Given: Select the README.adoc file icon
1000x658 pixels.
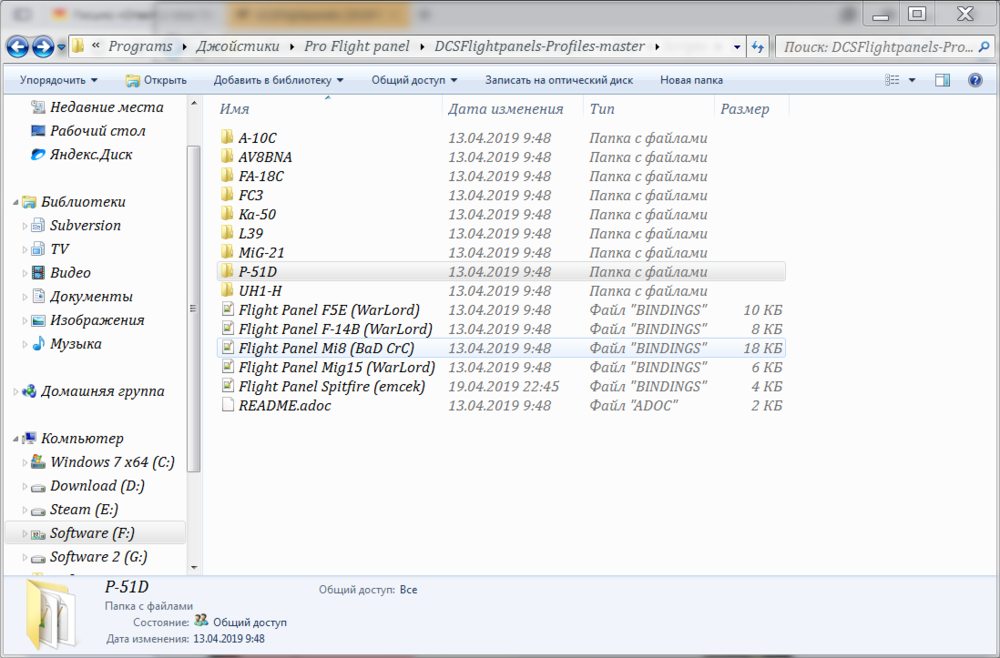Looking at the screenshot, I should pyautogui.click(x=227, y=405).
